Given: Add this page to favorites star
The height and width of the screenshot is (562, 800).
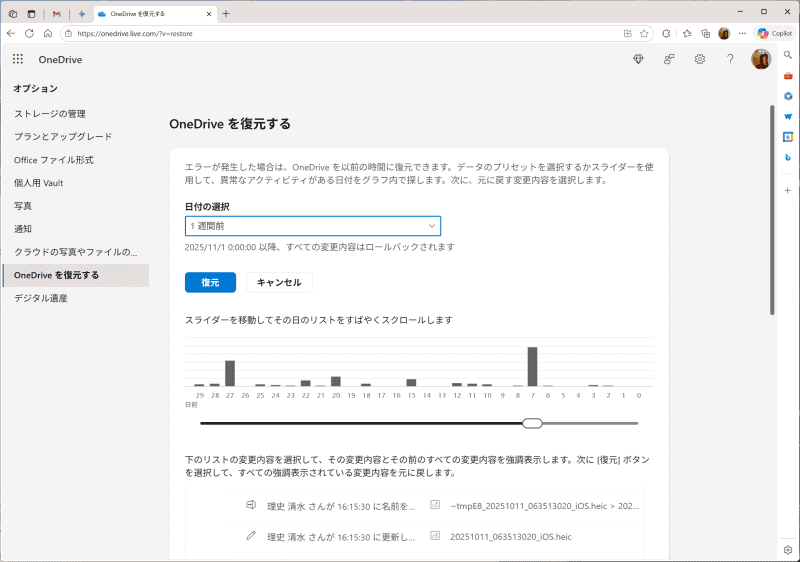Looking at the screenshot, I should pyautogui.click(x=644, y=34).
